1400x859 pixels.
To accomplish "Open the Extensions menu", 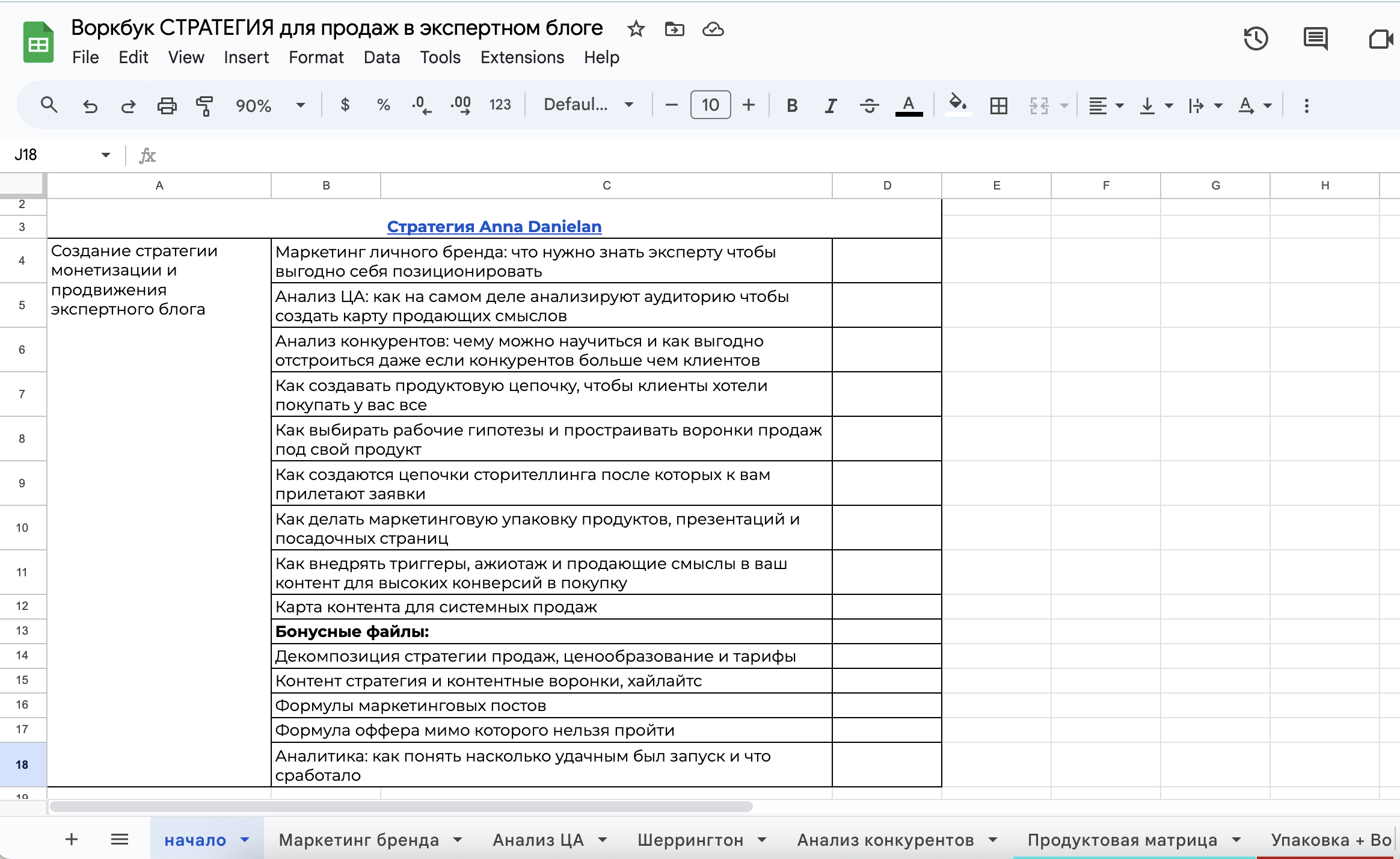I will point(522,58).
